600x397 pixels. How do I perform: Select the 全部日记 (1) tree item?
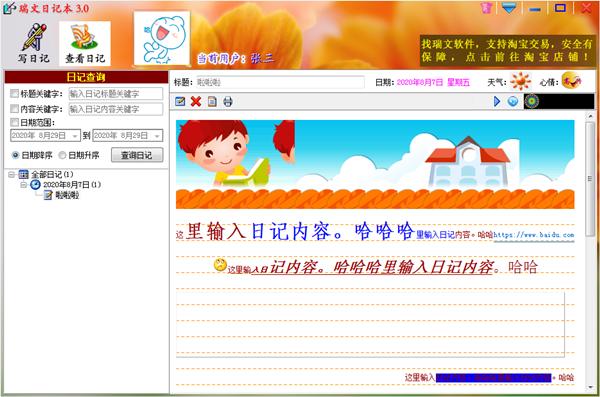pyautogui.click(x=52, y=175)
